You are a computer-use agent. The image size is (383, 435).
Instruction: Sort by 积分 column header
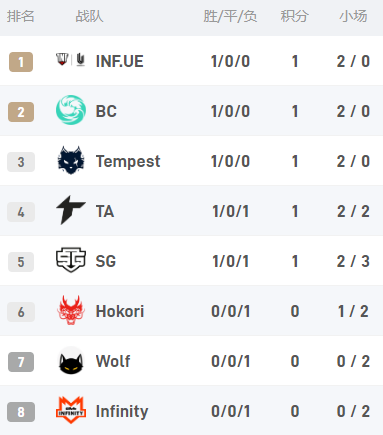click(294, 16)
